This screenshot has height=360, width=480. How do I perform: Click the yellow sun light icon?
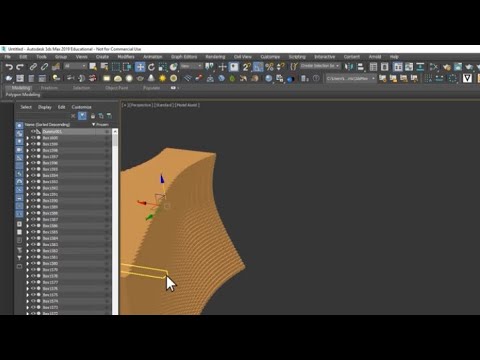pyautogui.click(x=162, y=78)
